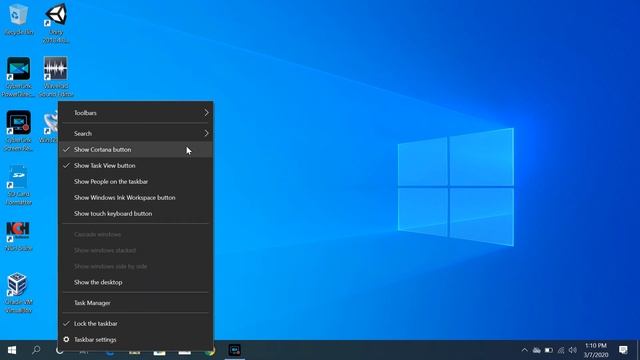Screen dimensions: 640x360
Task: Enable Show People on the taskbar
Action: click(x=136, y=181)
